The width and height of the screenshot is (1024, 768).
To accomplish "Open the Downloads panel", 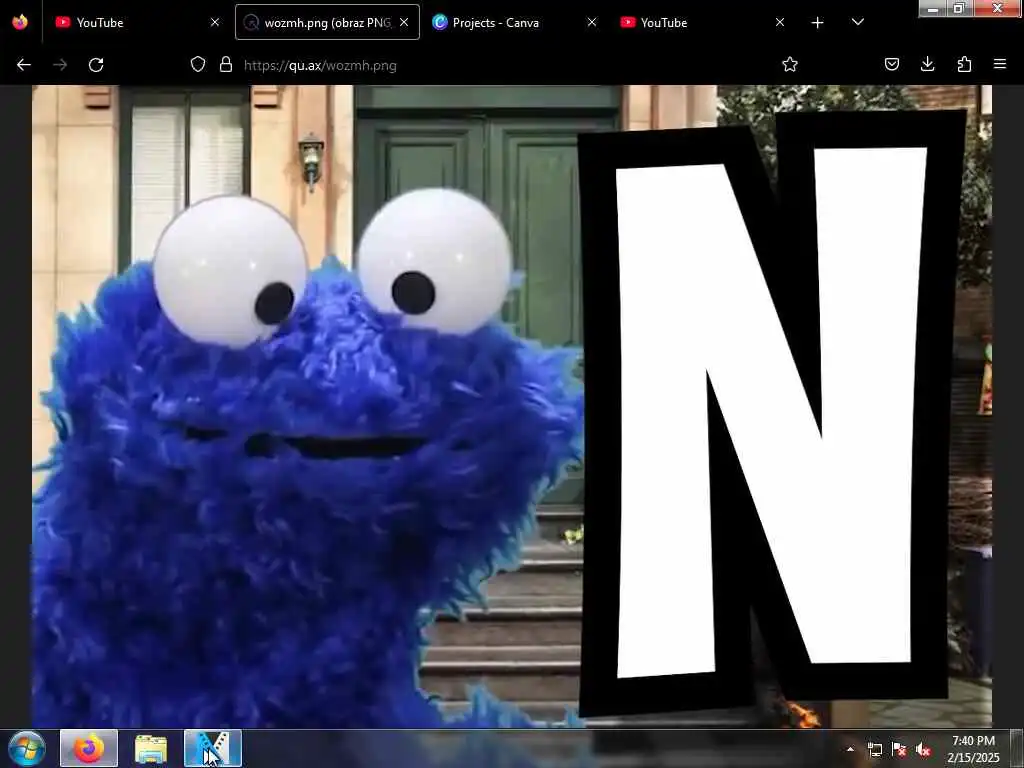I will pos(927,64).
